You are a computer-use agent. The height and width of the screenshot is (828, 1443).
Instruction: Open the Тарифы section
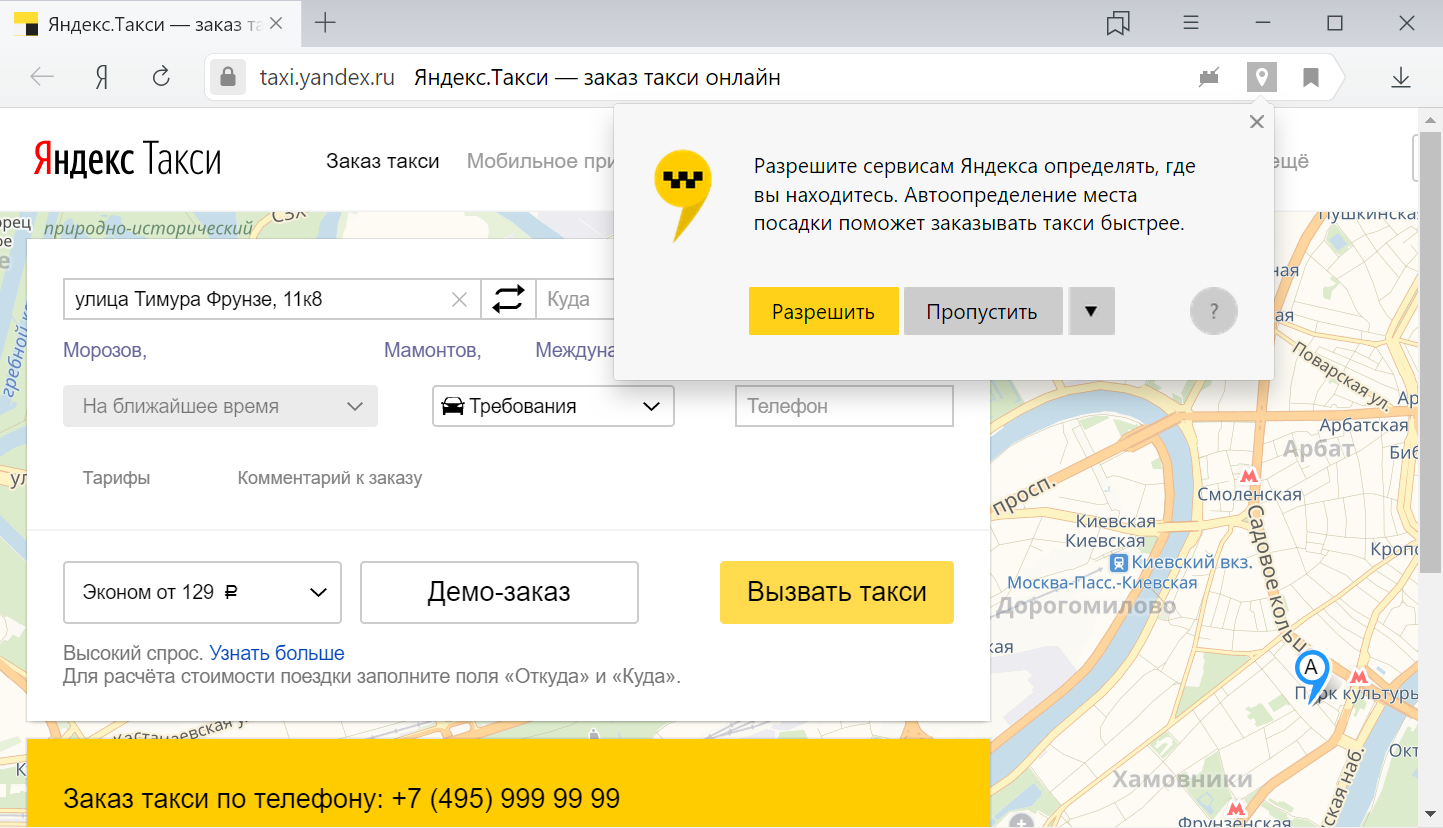pos(116,478)
